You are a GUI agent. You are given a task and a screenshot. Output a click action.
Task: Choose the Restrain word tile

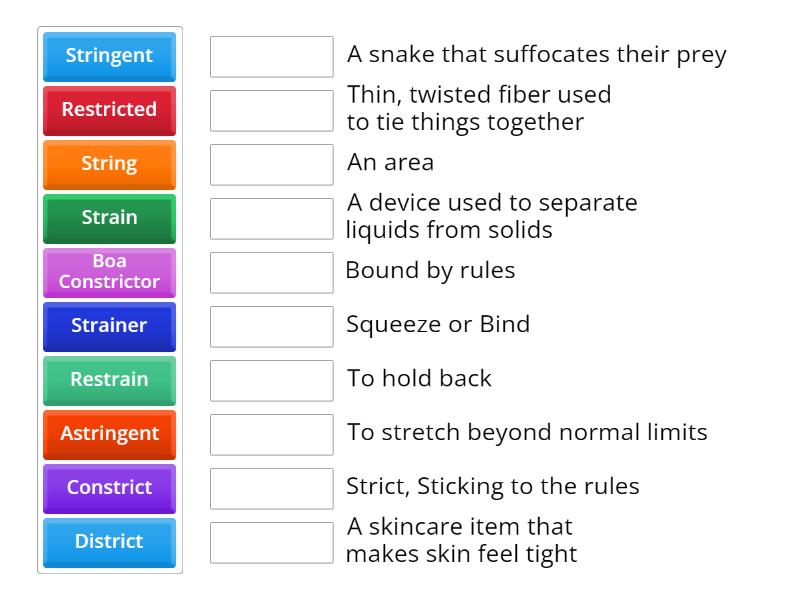[x=109, y=381]
